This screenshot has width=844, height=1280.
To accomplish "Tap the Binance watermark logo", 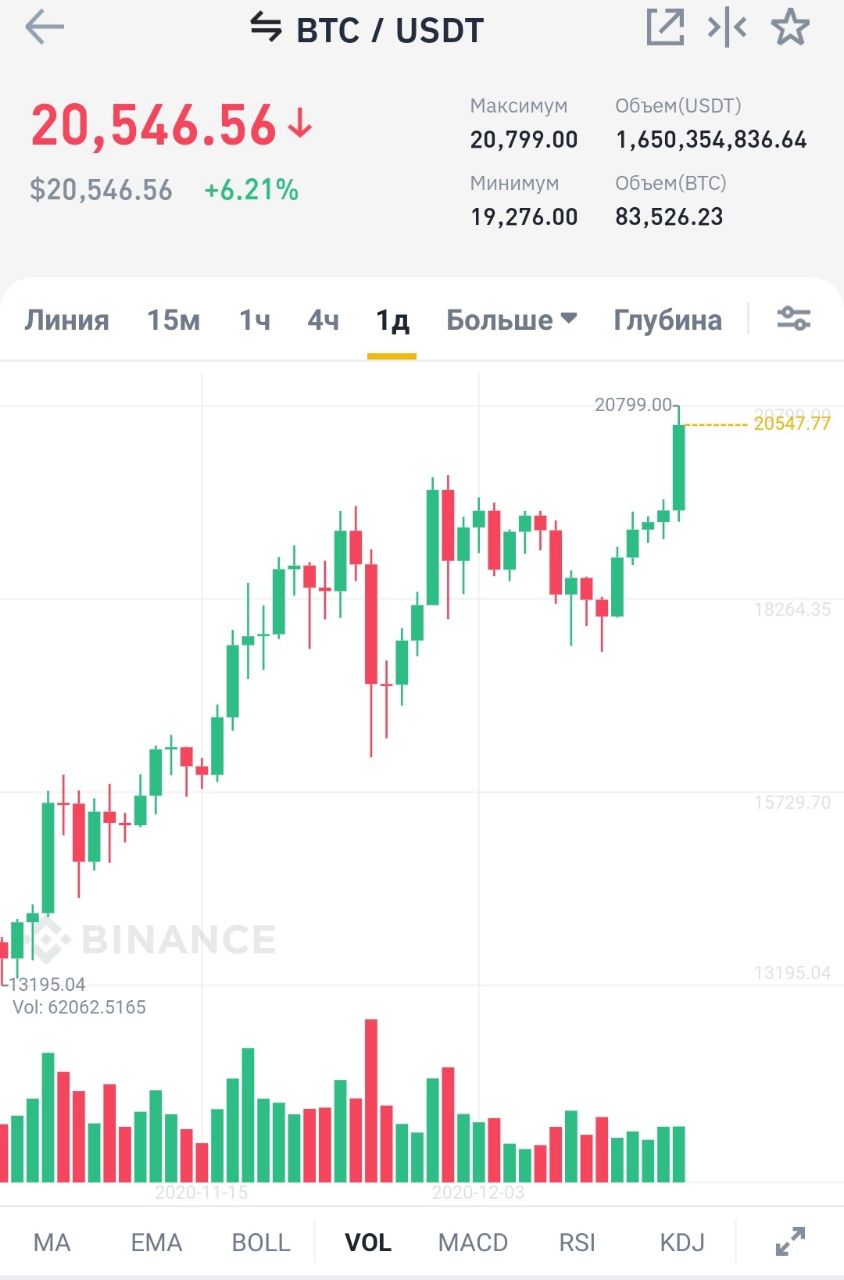I will point(150,940).
